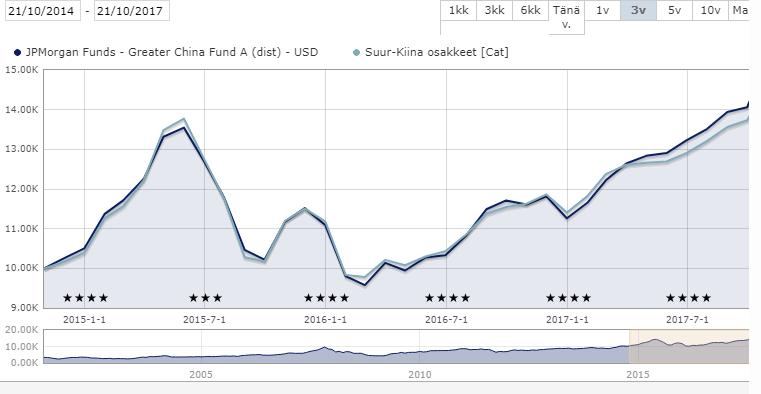Click the 0.00K overview axis label
Viewport: 761px width, 394px height.
24,362
